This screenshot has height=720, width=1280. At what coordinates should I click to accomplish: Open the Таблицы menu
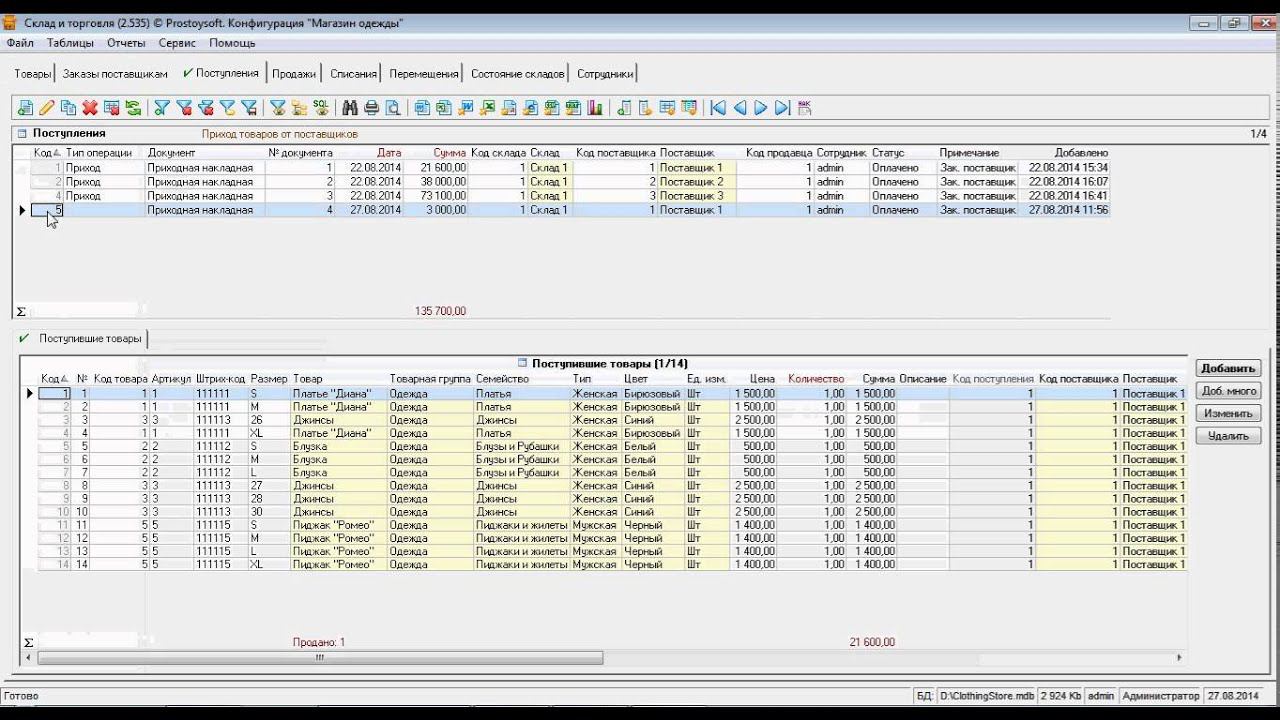point(70,43)
